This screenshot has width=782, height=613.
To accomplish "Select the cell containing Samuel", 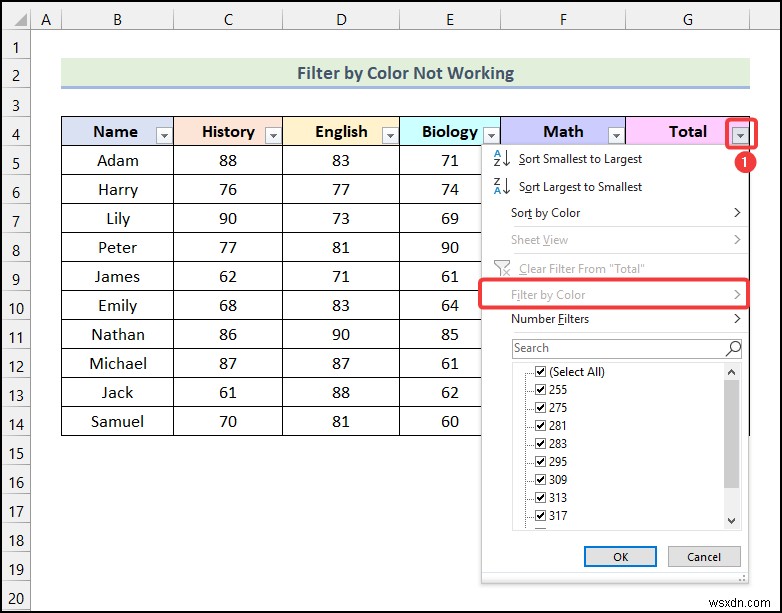I will coord(118,421).
